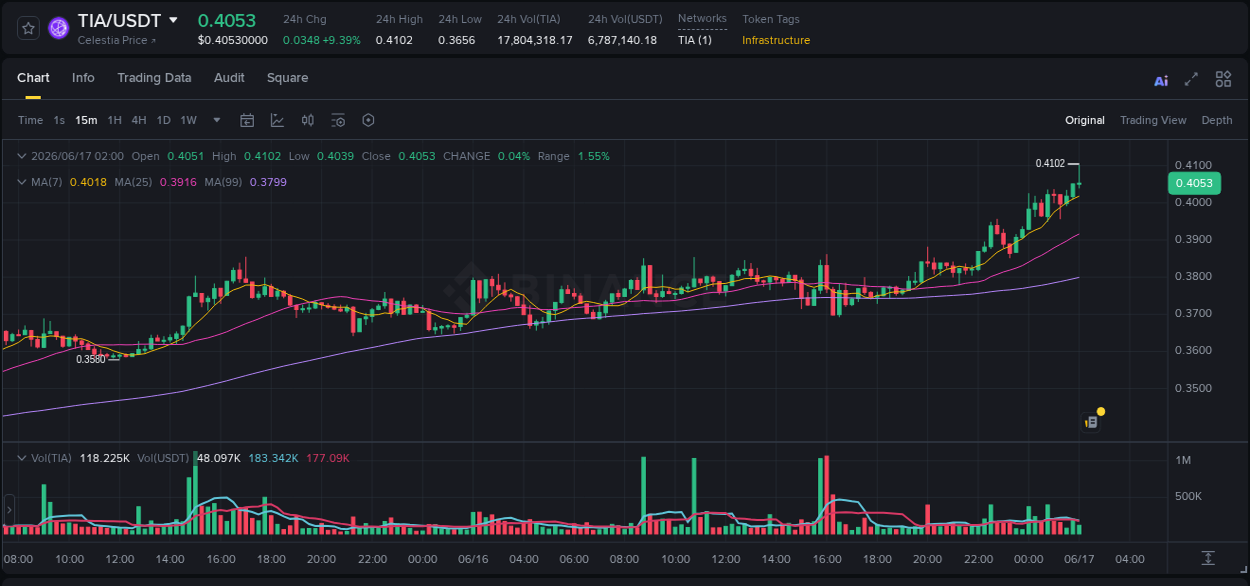Collapse the Vol(TIA) indicator row chevron
This screenshot has height=586, width=1250.
pyautogui.click(x=22, y=458)
